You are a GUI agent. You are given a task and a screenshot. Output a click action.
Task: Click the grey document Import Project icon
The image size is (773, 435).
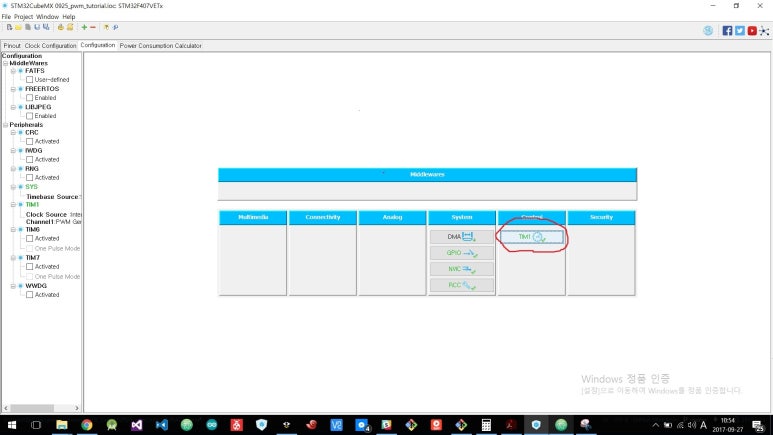pos(28,28)
